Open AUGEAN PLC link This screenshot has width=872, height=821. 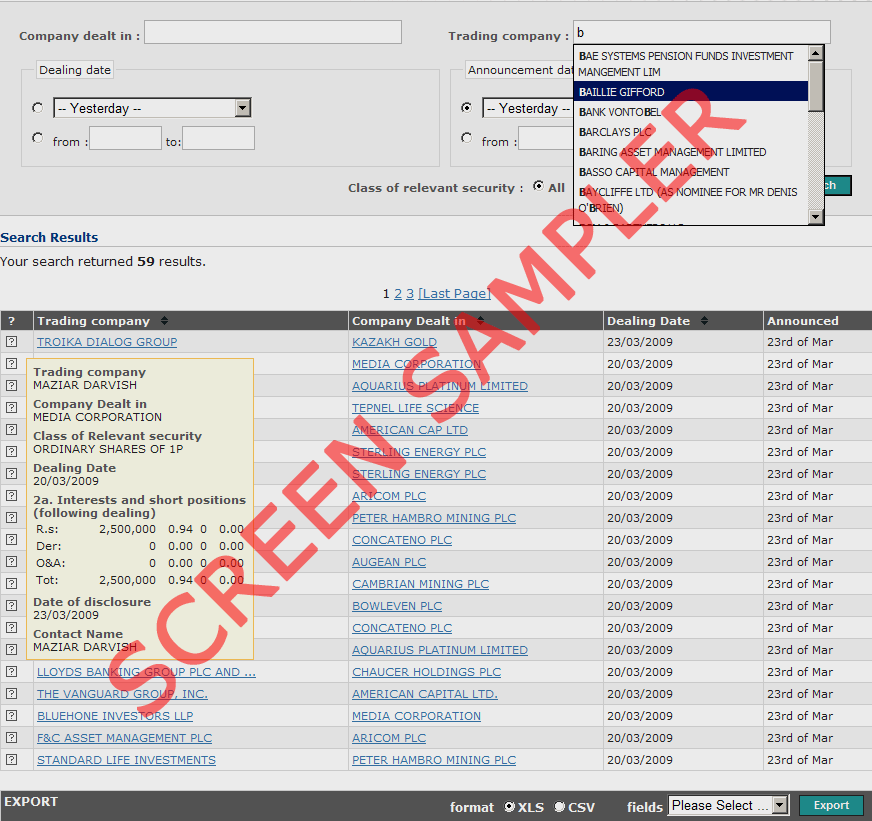coord(389,562)
